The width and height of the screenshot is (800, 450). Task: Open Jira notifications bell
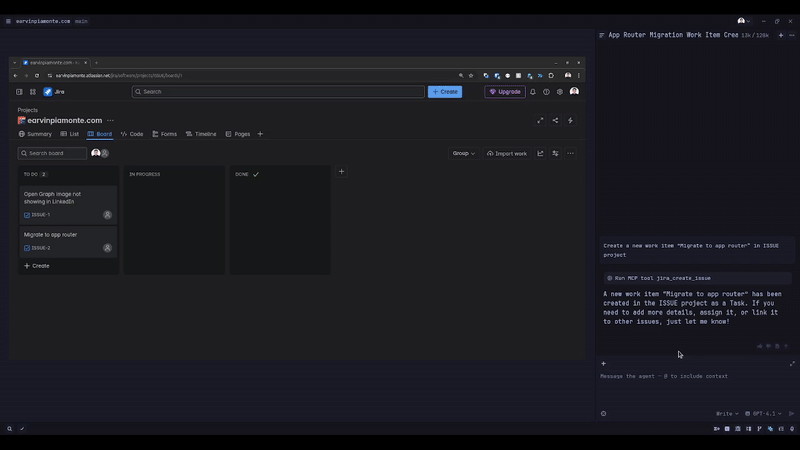(533, 92)
